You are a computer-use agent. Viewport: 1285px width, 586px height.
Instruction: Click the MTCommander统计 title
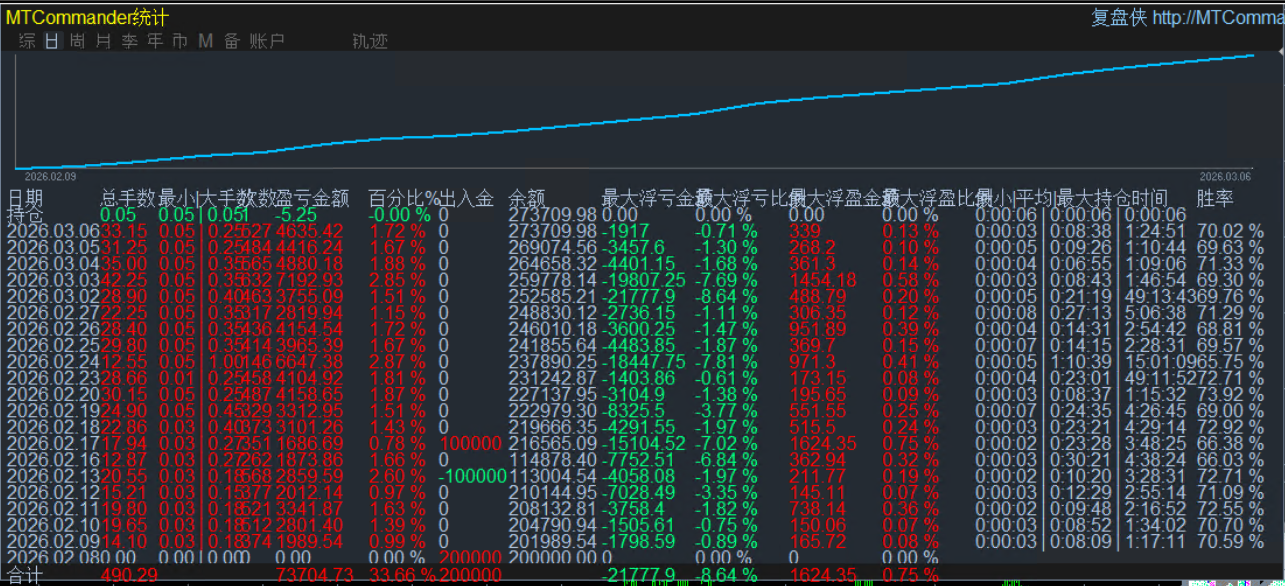87,17
